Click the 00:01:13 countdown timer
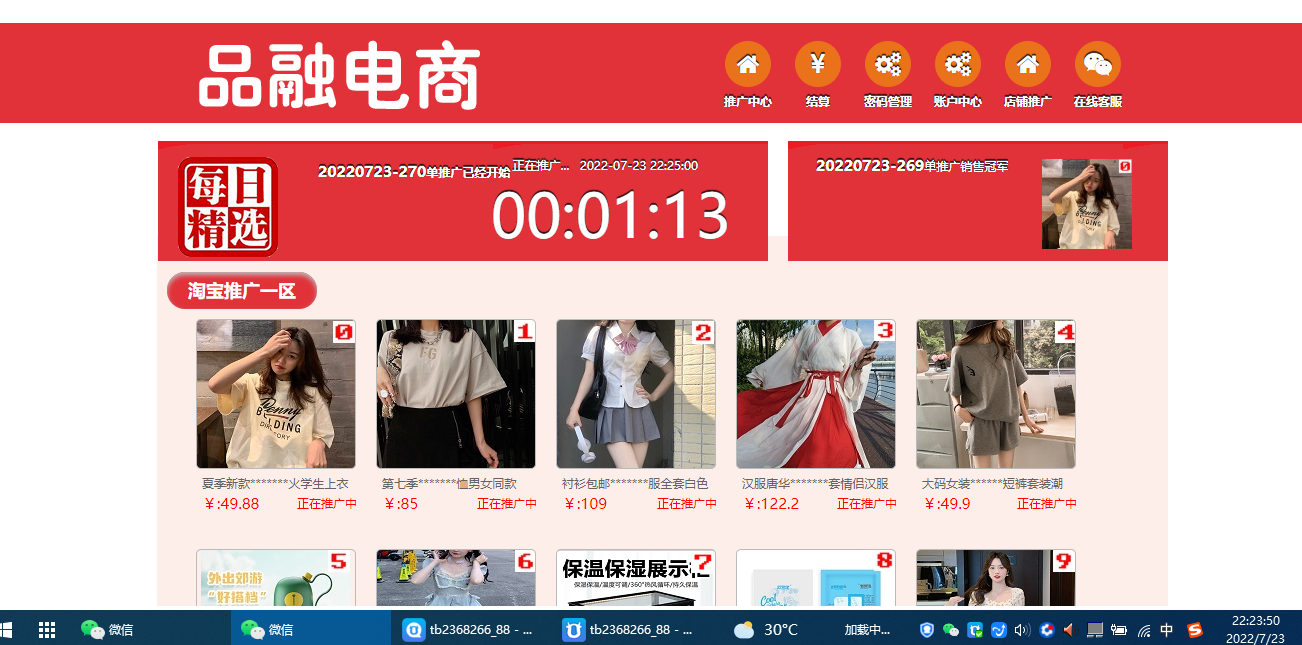The width and height of the screenshot is (1302, 645). 610,215
